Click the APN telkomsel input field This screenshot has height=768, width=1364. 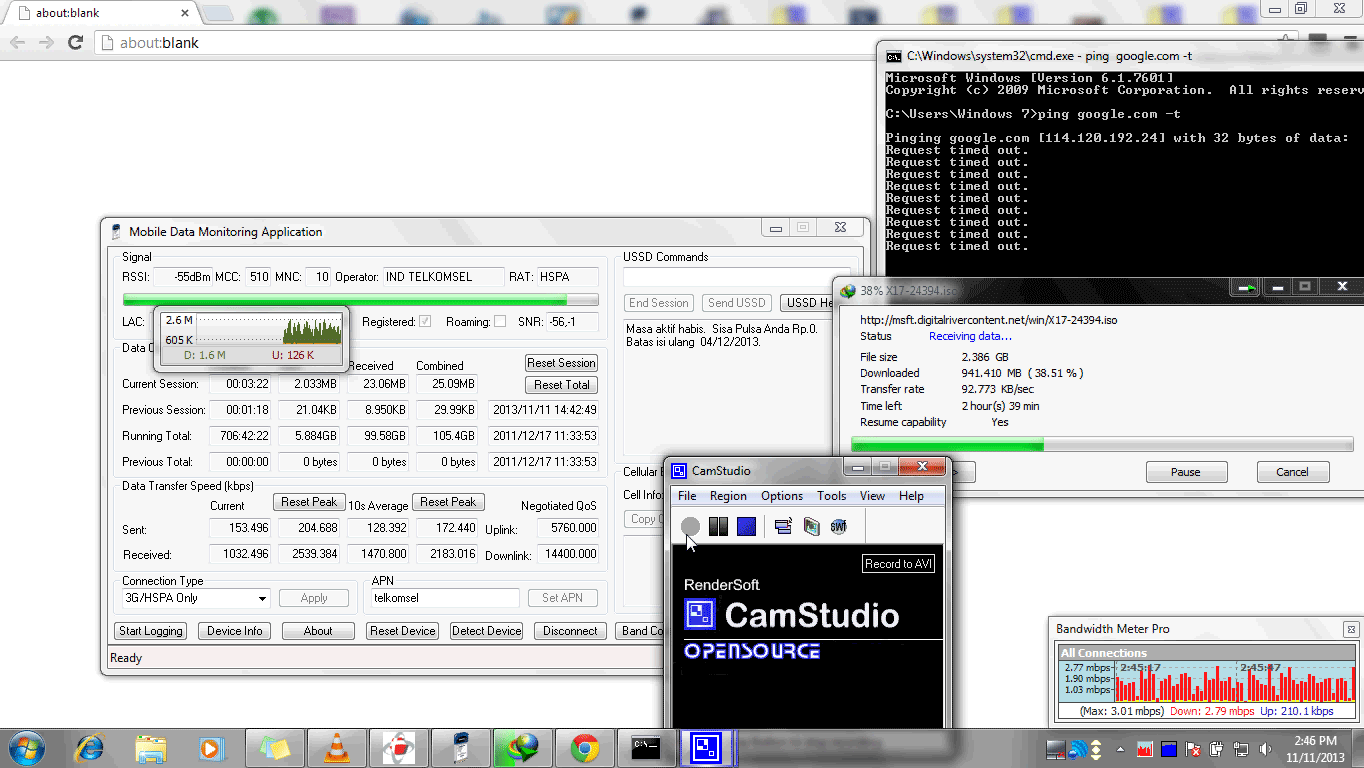(445, 598)
